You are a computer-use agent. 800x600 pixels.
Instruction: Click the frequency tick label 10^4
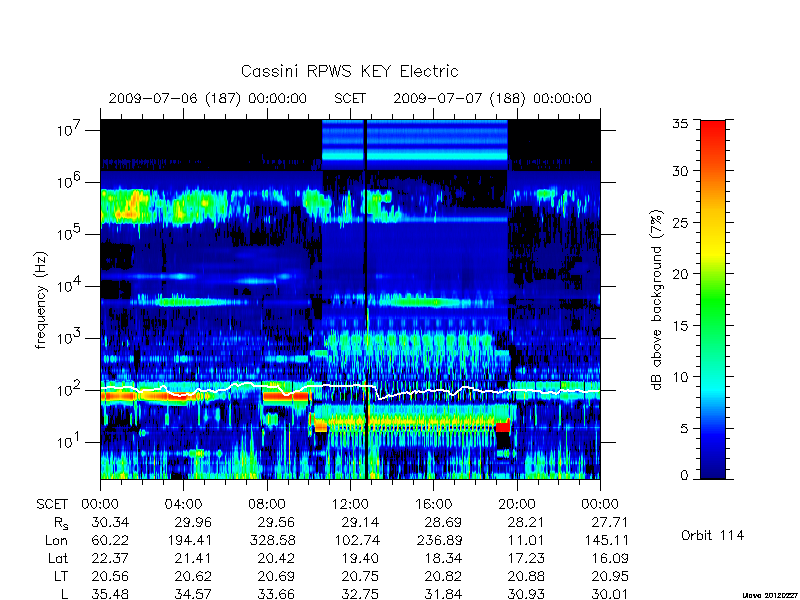click(x=71, y=286)
